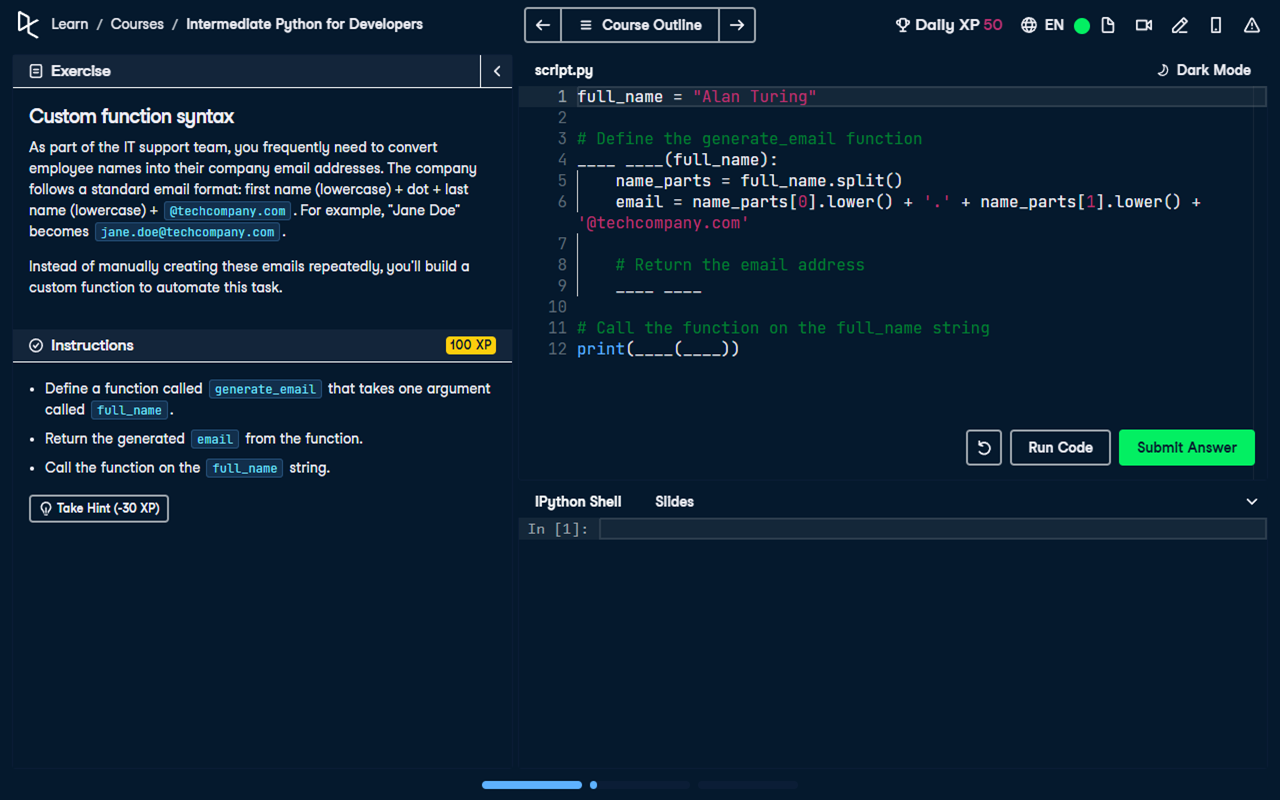The image size is (1280, 800).
Task: Click the jane.doe@techcompany.com code tag
Action: [188, 232]
